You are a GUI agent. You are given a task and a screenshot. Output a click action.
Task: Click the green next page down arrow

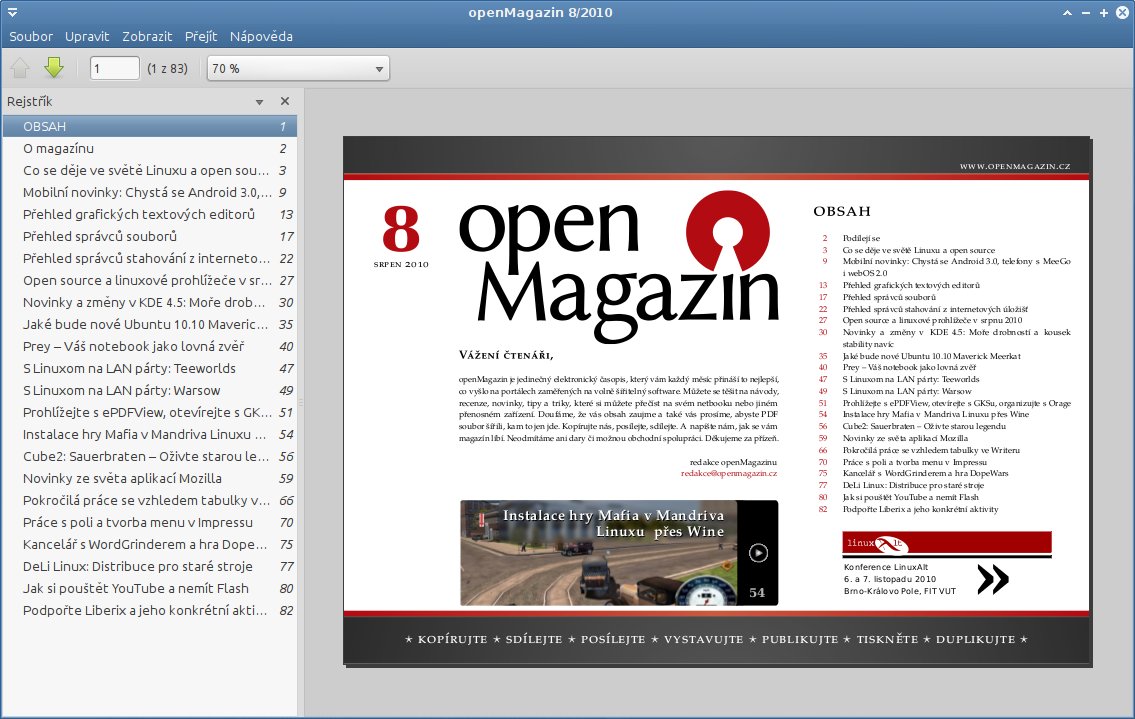click(x=53, y=68)
